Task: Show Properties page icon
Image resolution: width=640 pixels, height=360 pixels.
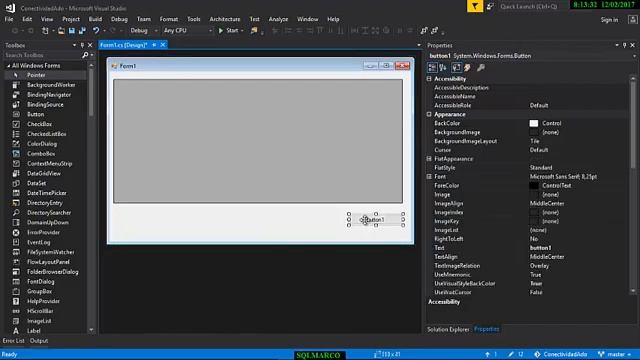Action: point(456,68)
